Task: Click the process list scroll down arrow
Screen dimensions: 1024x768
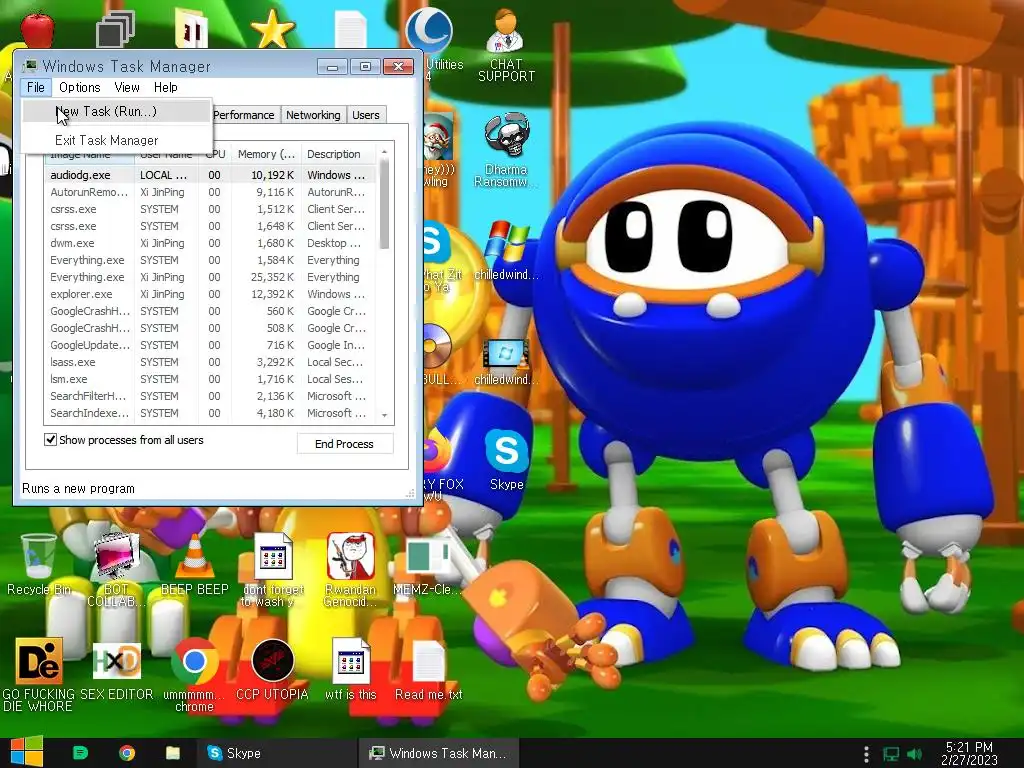Action: coord(384,415)
